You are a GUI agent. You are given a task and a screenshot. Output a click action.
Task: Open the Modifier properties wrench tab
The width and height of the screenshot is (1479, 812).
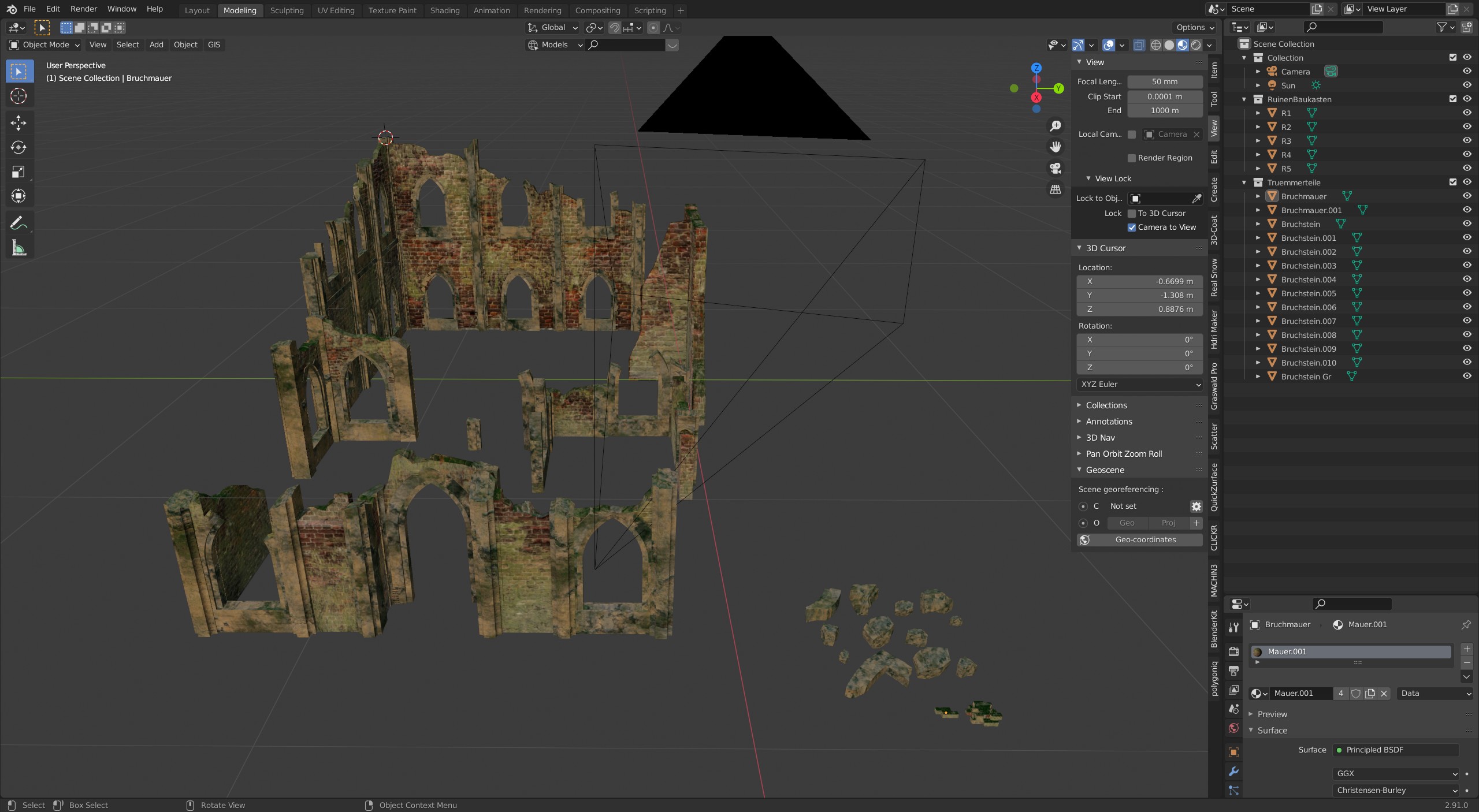pos(1233,772)
